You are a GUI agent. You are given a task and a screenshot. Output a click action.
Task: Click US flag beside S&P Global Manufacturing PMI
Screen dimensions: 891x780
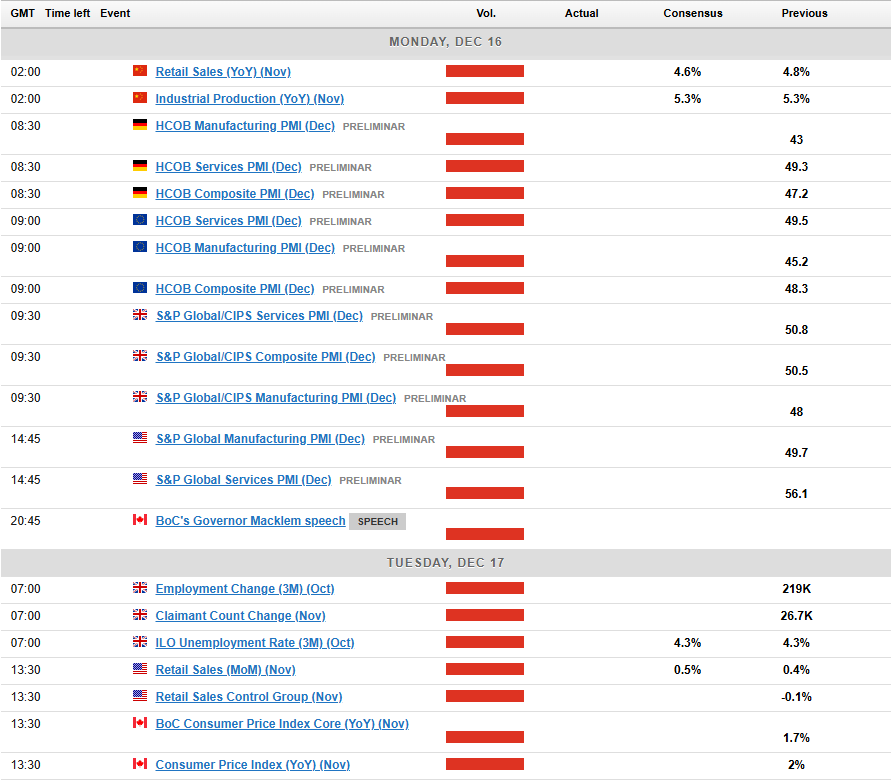pyautogui.click(x=140, y=437)
